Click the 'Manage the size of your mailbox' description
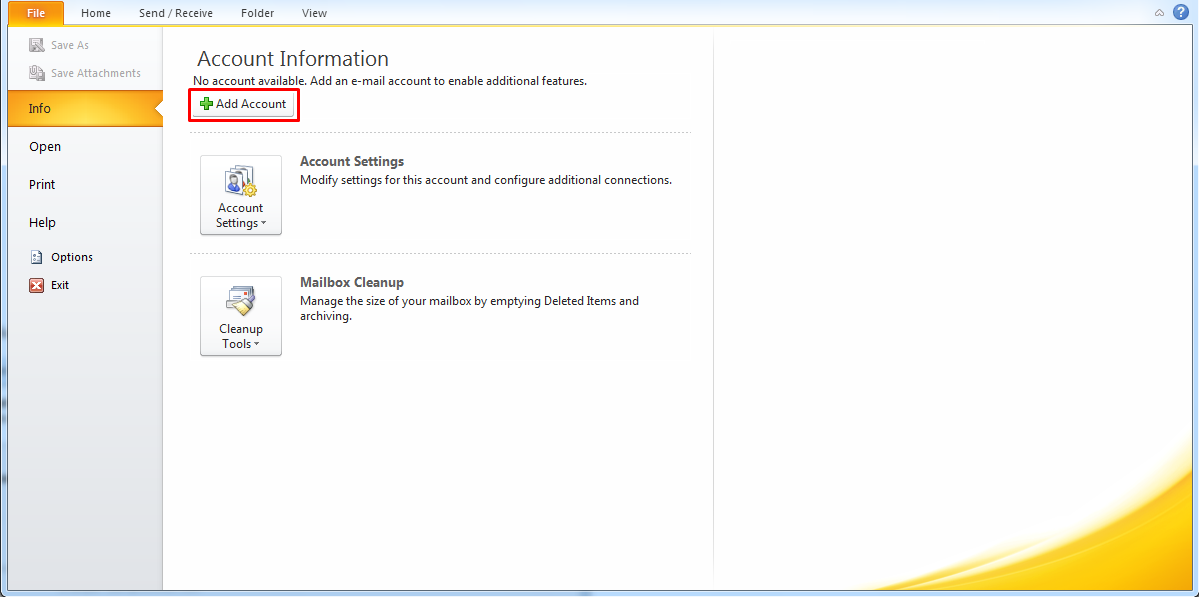This screenshot has height=598, width=1199. tap(470, 308)
